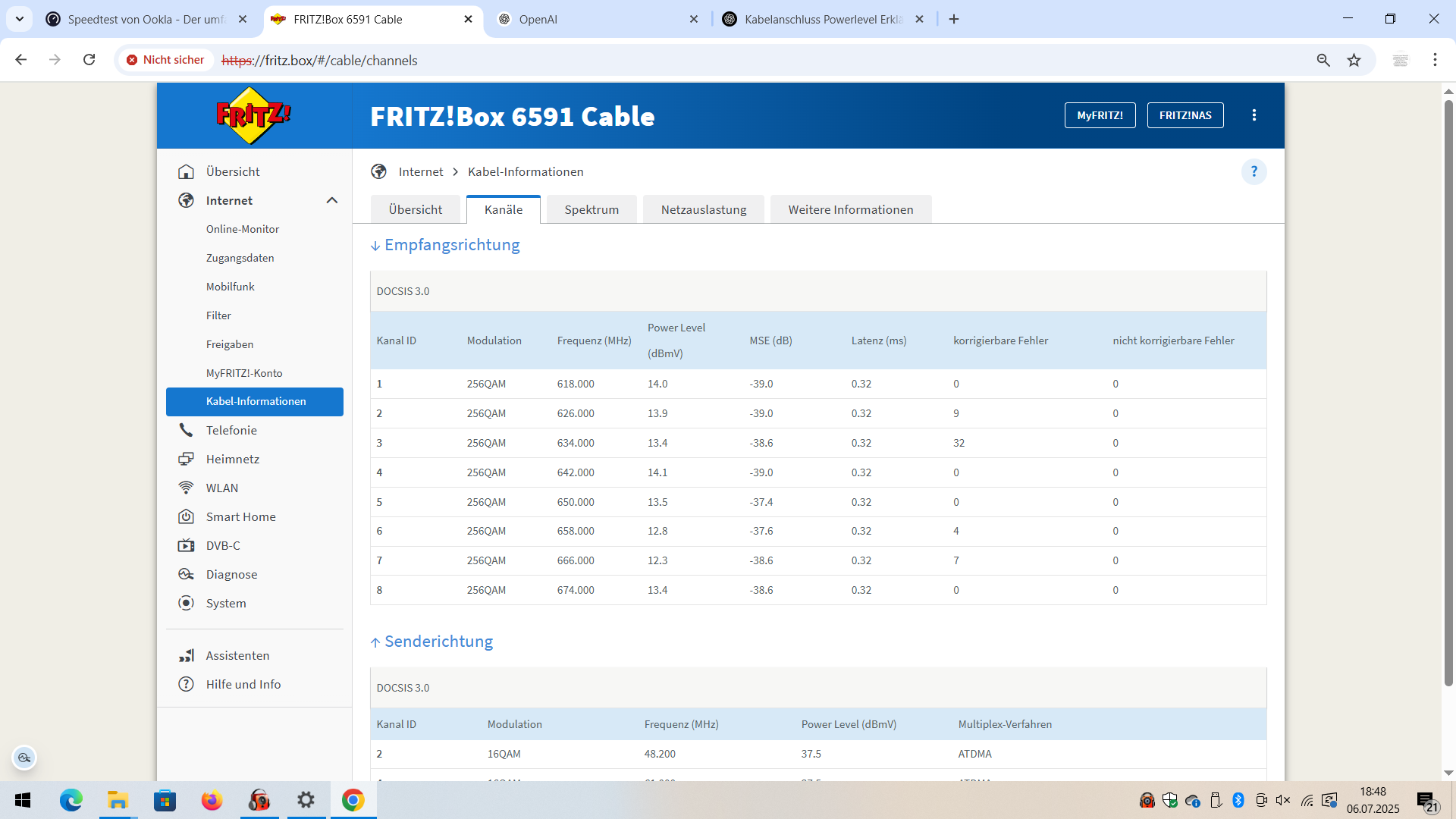Click the FRITZ! logo
Image resolution: width=1456 pixels, height=819 pixels.
(253, 115)
